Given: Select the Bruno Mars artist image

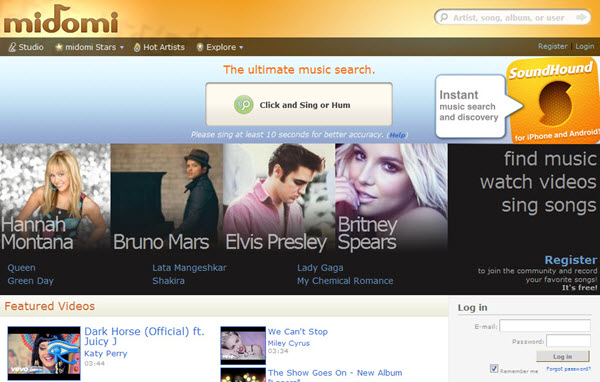Looking at the screenshot, I should (x=166, y=198).
